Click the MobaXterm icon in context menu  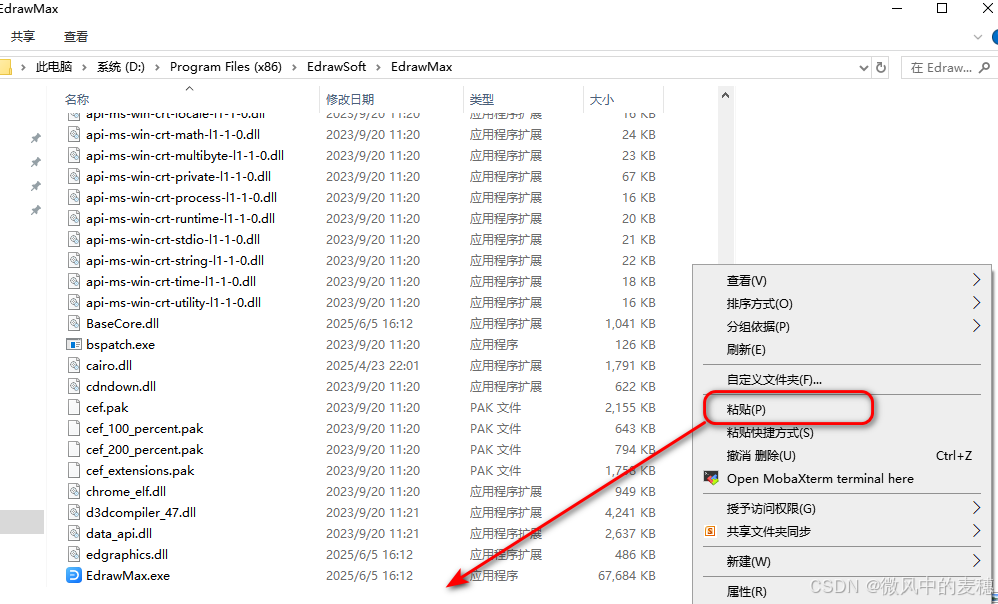coord(711,479)
